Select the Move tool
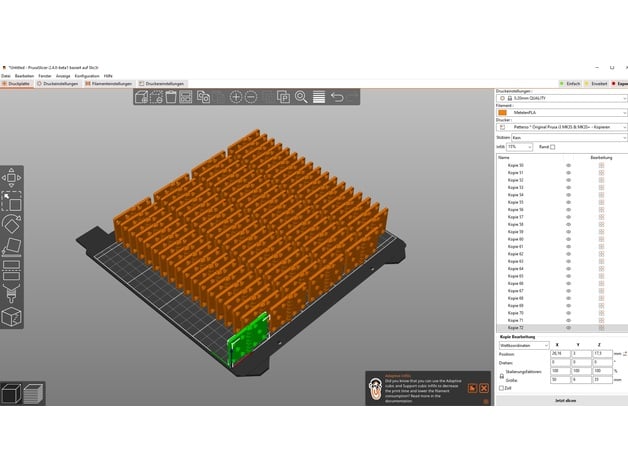The height and width of the screenshot is (472, 628). click(11, 178)
